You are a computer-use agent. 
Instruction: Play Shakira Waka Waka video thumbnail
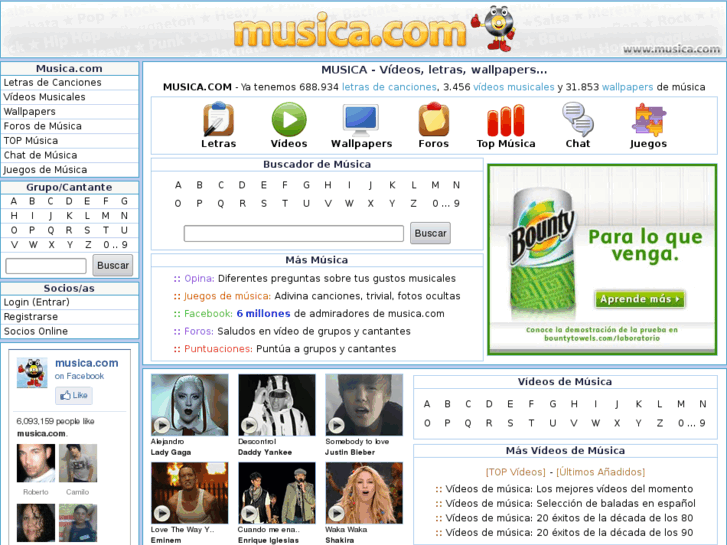[364, 493]
